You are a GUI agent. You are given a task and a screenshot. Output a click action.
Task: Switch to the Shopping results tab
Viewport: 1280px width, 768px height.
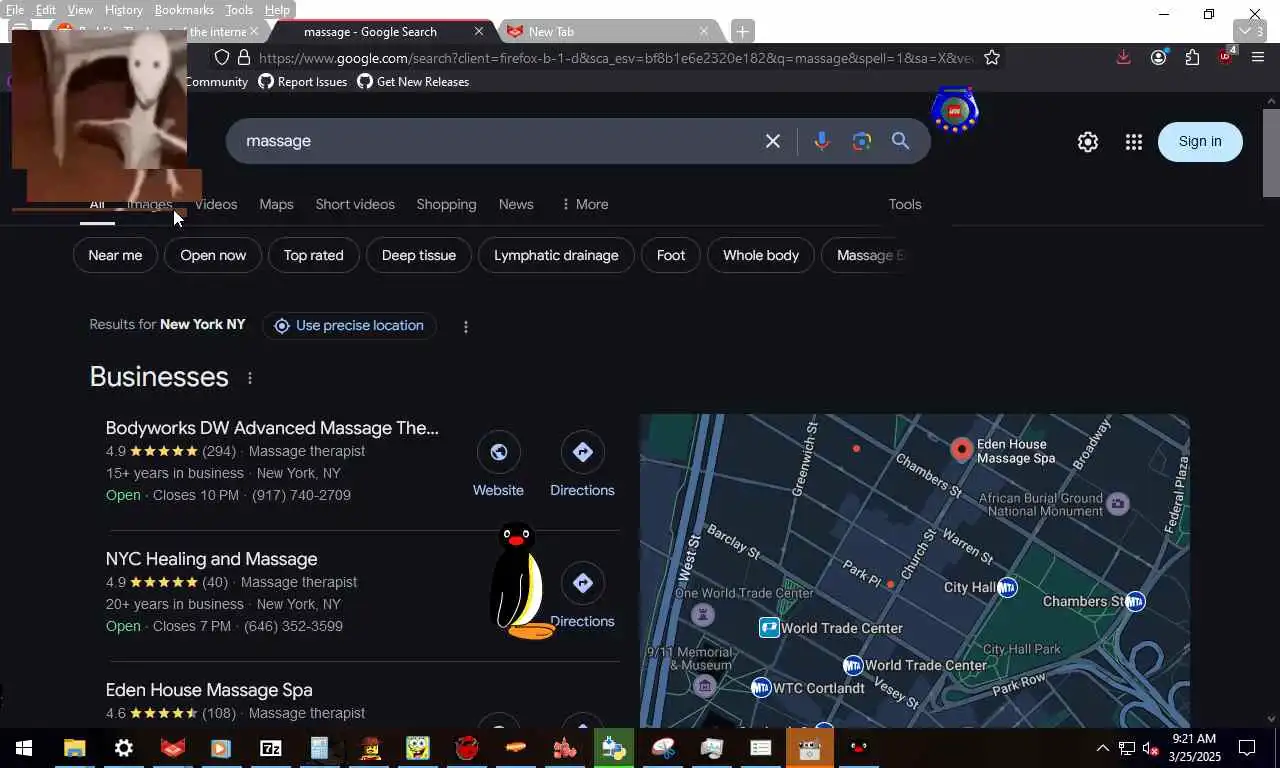(x=446, y=204)
